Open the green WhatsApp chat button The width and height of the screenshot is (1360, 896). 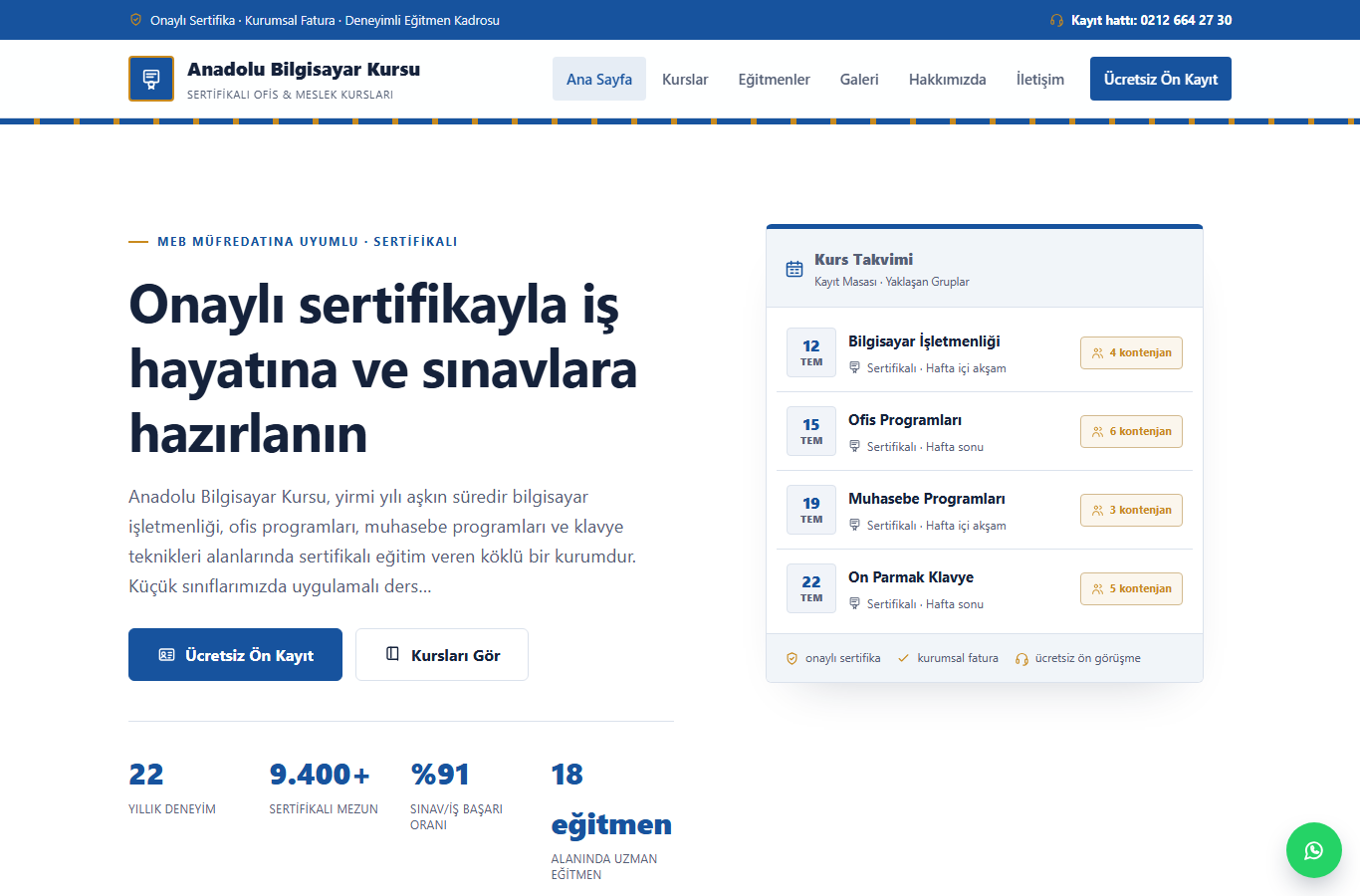[x=1314, y=850]
